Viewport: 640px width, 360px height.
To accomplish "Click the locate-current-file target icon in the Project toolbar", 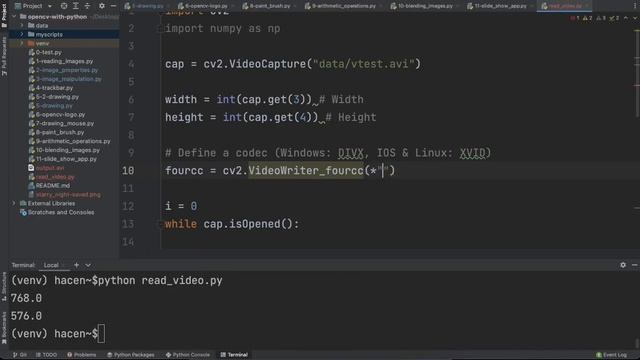I will click(64, 6).
